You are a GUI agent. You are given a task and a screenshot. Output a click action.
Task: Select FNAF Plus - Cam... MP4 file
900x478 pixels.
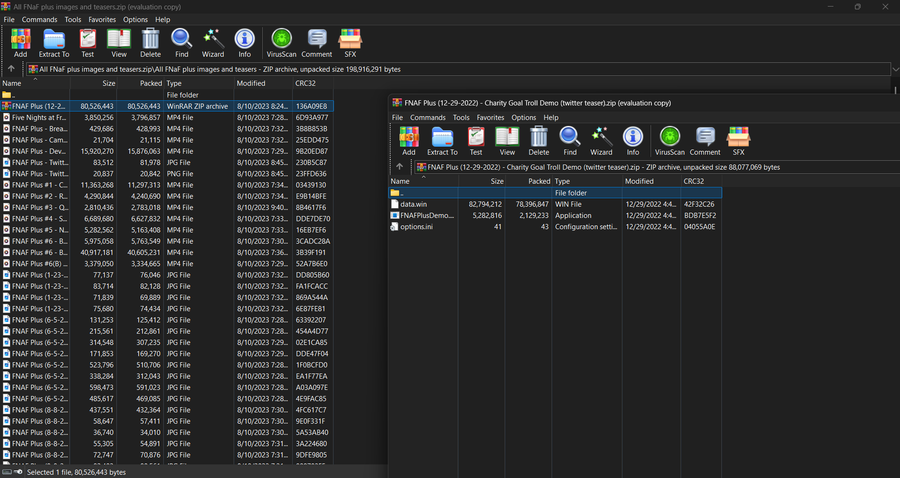coord(166,140)
